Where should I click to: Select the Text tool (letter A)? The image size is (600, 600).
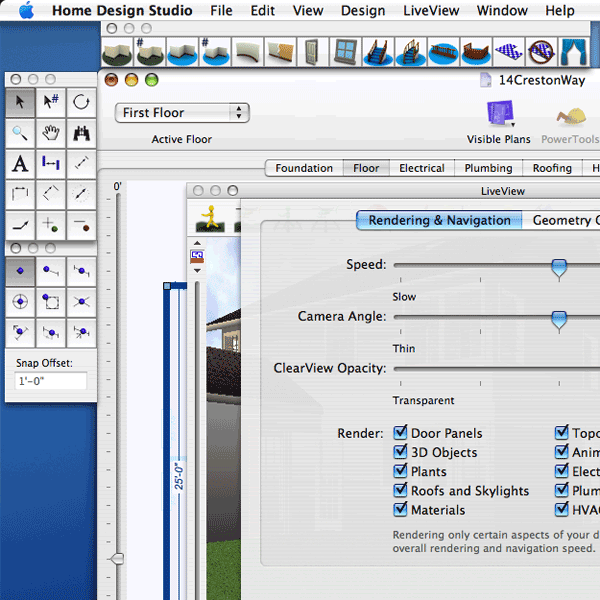pos(21,163)
